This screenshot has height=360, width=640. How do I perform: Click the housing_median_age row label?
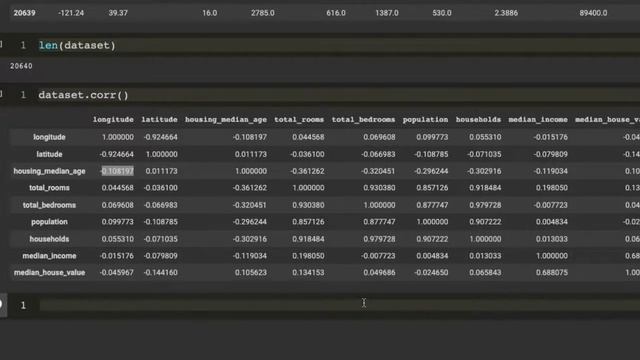pyautogui.click(x=49, y=171)
